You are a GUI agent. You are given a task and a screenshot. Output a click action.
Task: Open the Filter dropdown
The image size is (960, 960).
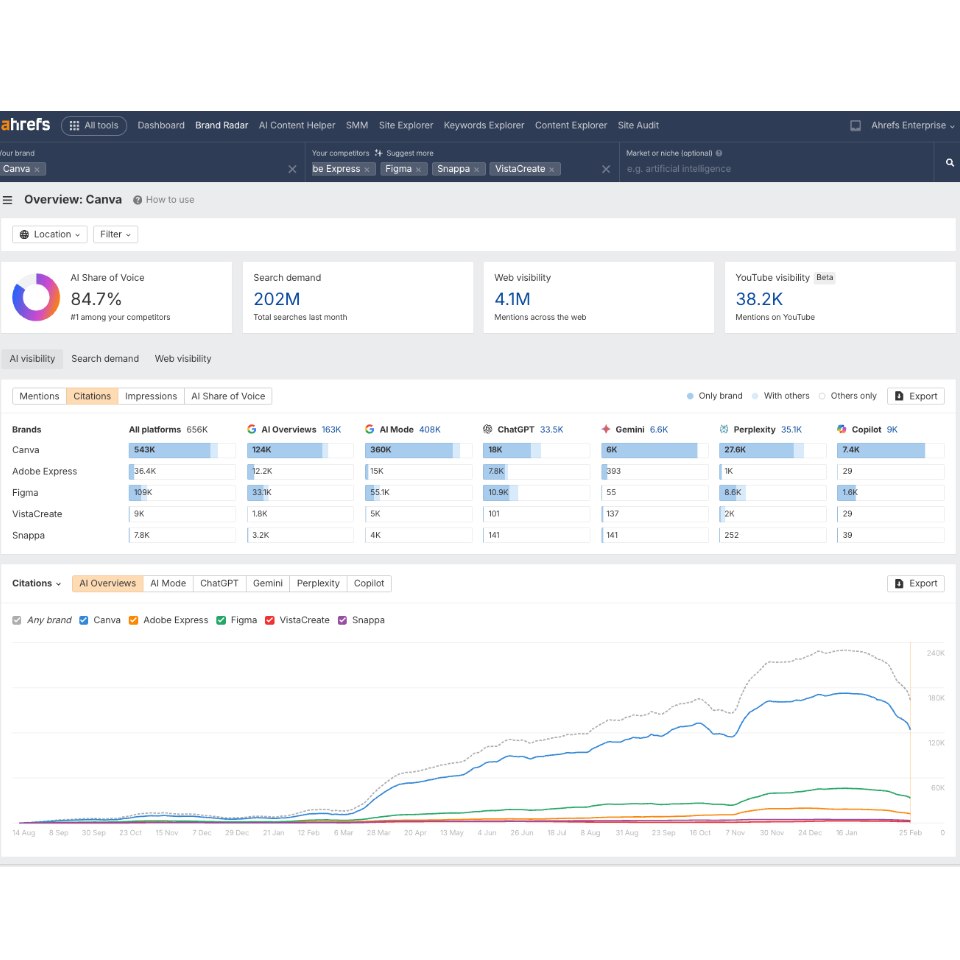[115, 234]
